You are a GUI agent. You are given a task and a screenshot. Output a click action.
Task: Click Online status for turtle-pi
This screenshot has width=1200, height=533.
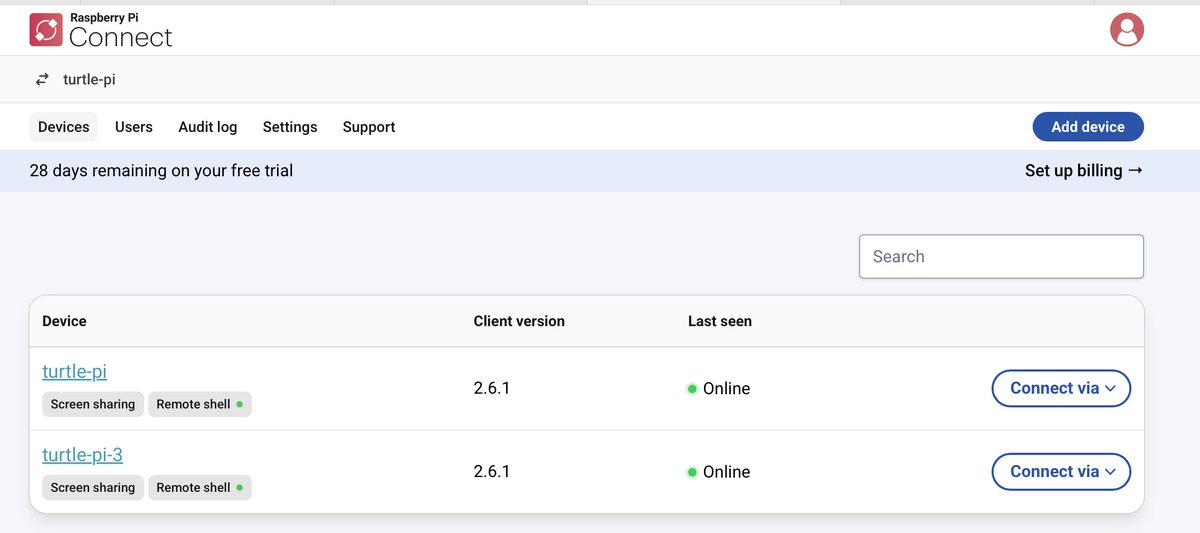click(719, 388)
